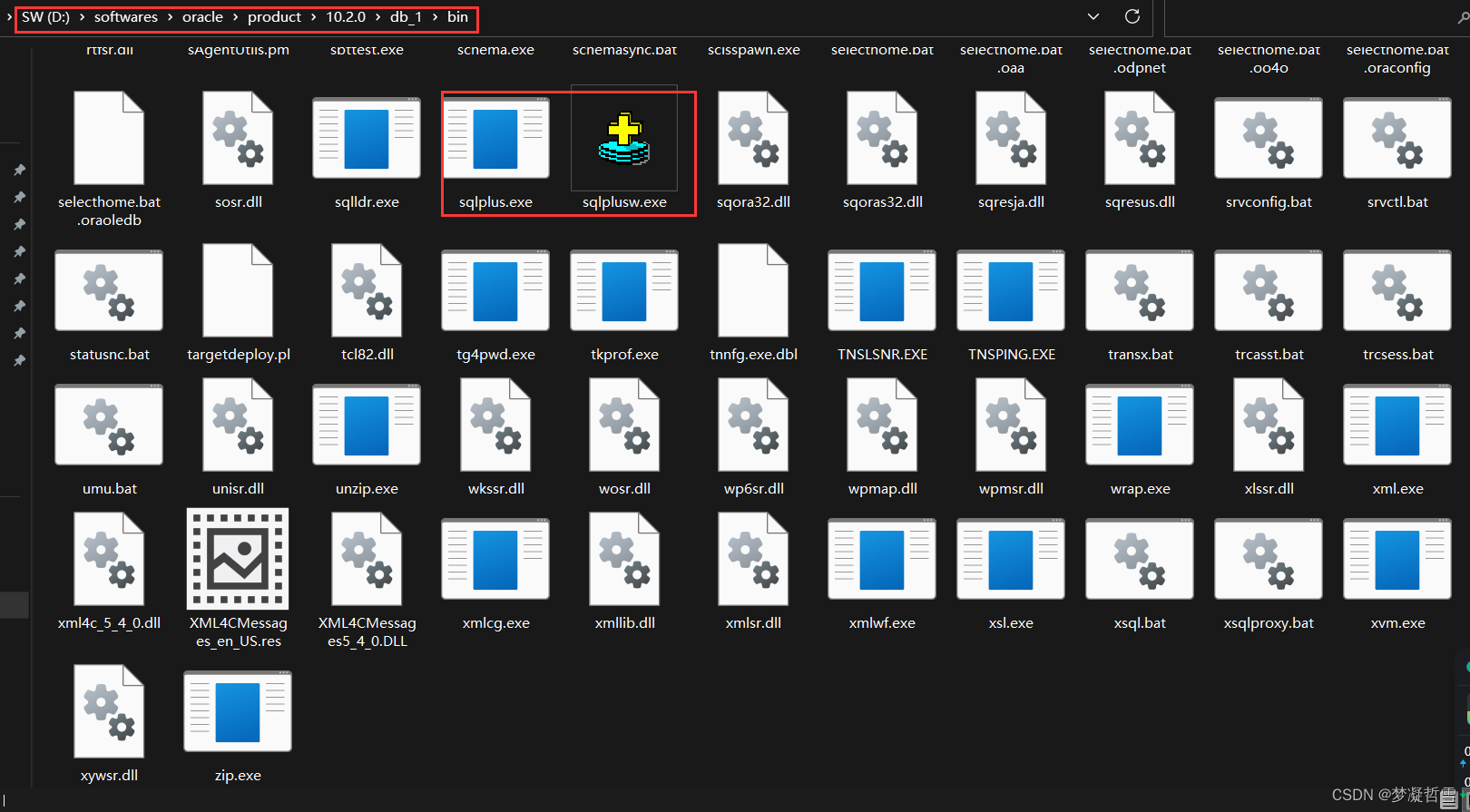Select the xsl.exe file icon
The image size is (1470, 812).
coord(1011,560)
